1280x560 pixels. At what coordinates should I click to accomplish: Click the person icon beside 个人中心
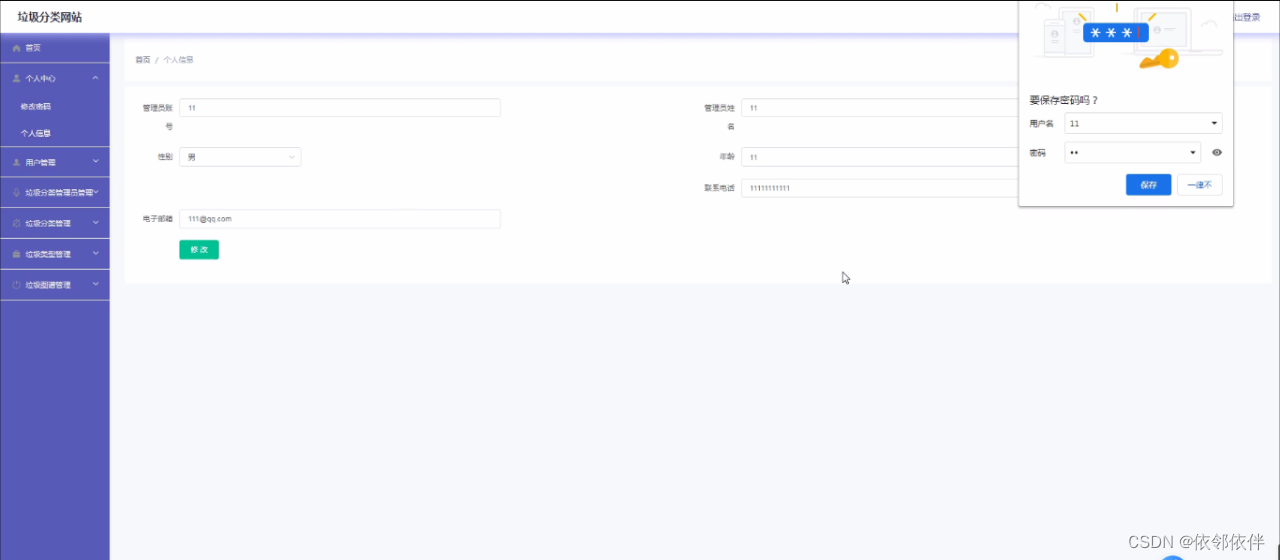pyautogui.click(x=16, y=78)
